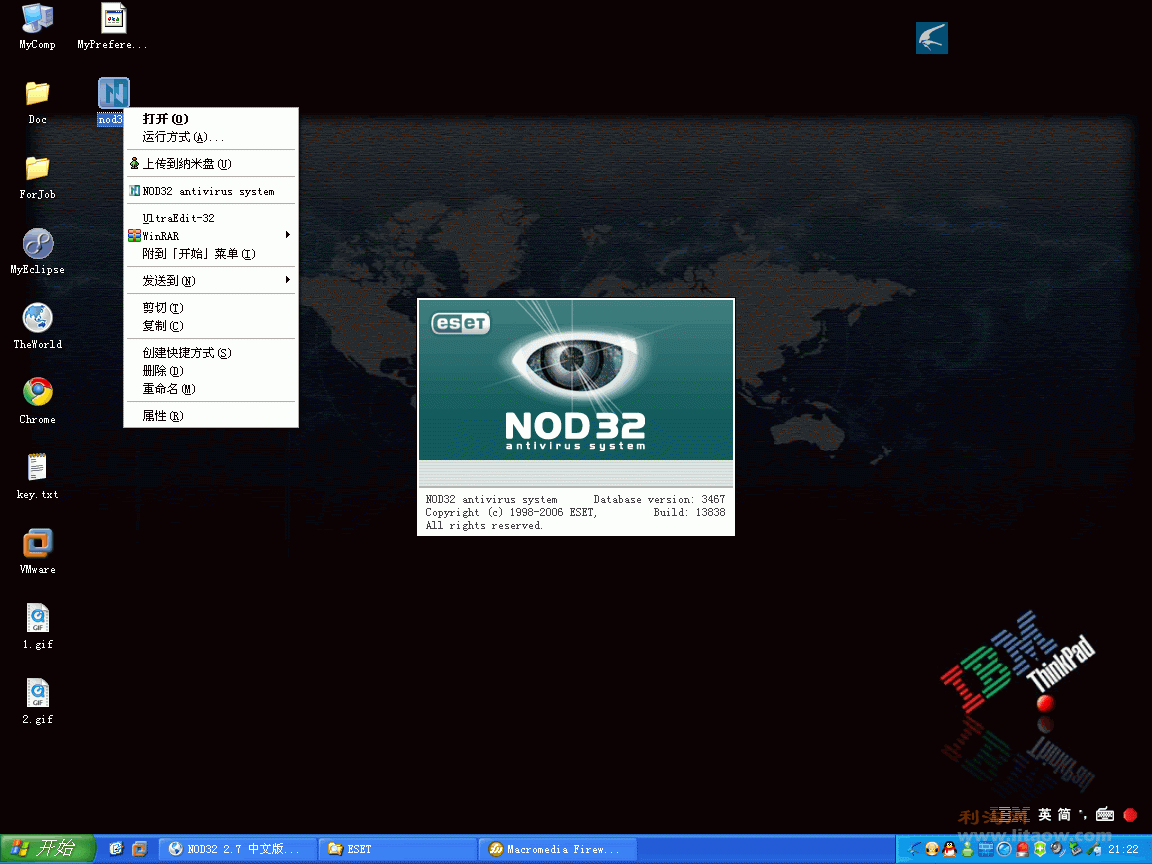Screen dimensions: 1152x864
Task: Choose 创建快捷方式(S) menu entry
Action: pyautogui.click(x=211, y=353)
